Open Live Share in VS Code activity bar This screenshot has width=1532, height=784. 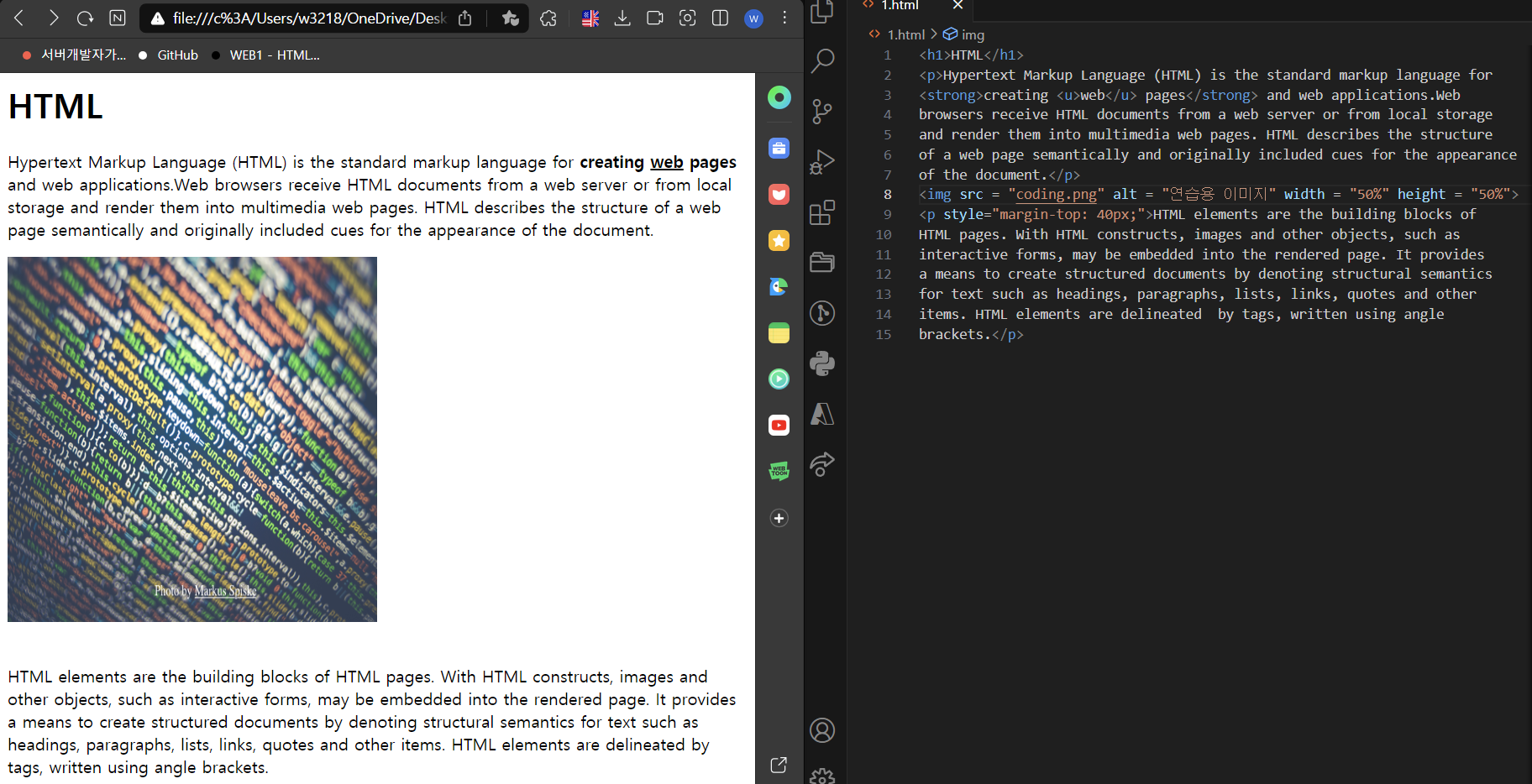point(822,464)
